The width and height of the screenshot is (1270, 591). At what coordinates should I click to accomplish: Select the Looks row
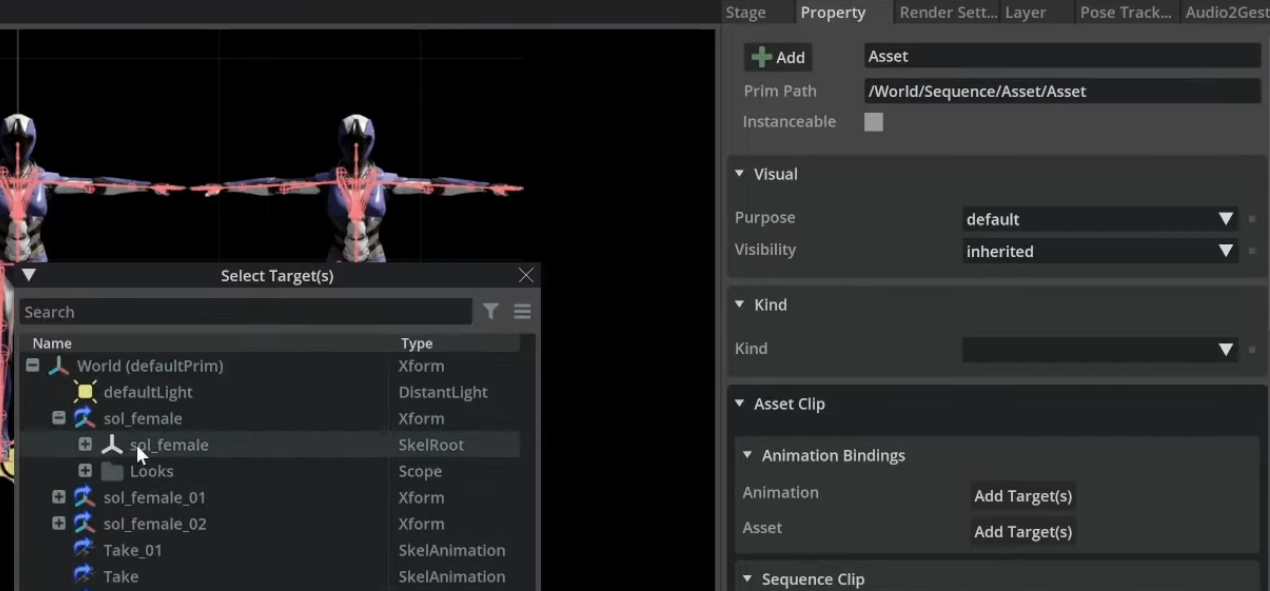pyautogui.click(x=270, y=471)
